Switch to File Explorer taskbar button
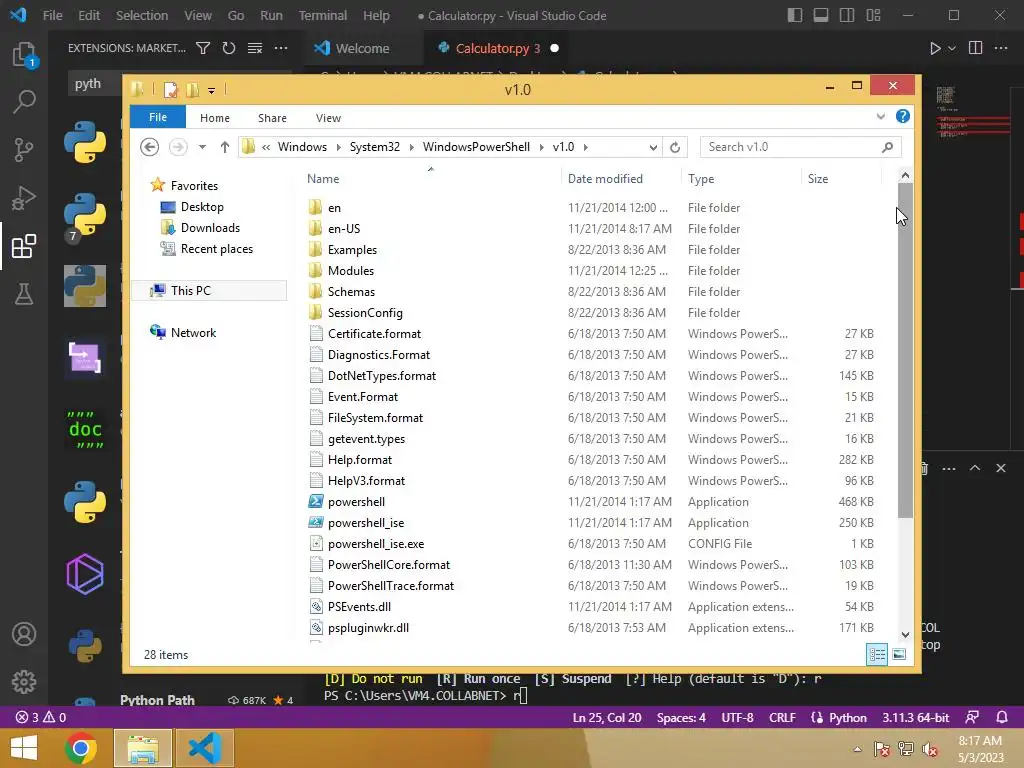This screenshot has width=1024, height=768. [142, 748]
